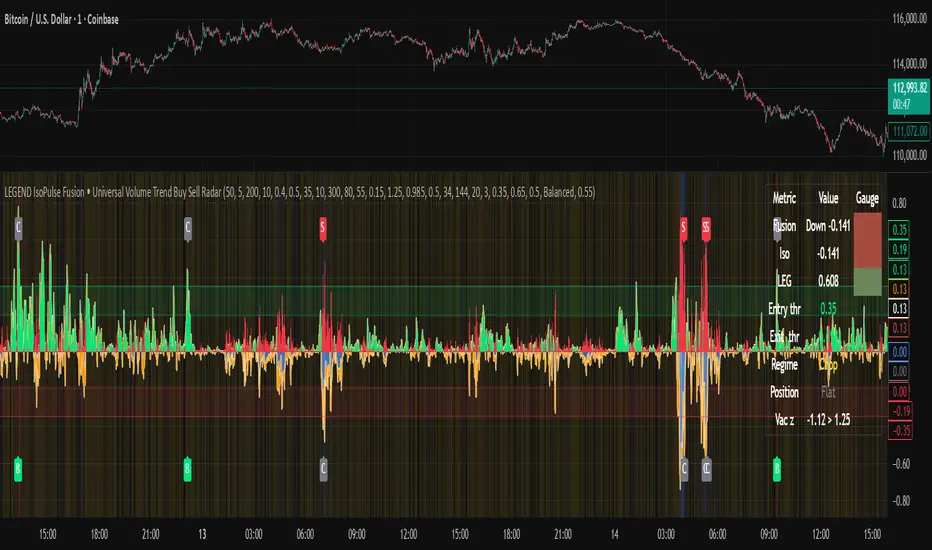Select the green 0.35 indicator scale label
This screenshot has height=550, width=932.
point(899,229)
